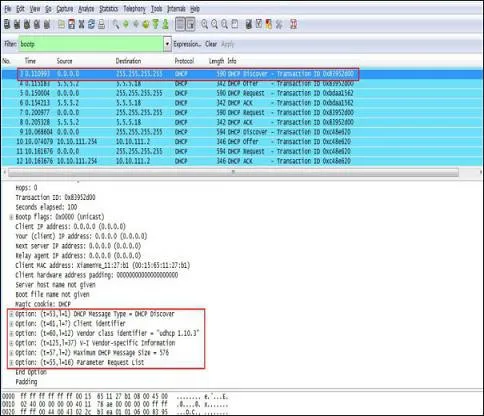Expand the Bootp flags tree node
Screen dimensions: 484x416
[11, 217]
